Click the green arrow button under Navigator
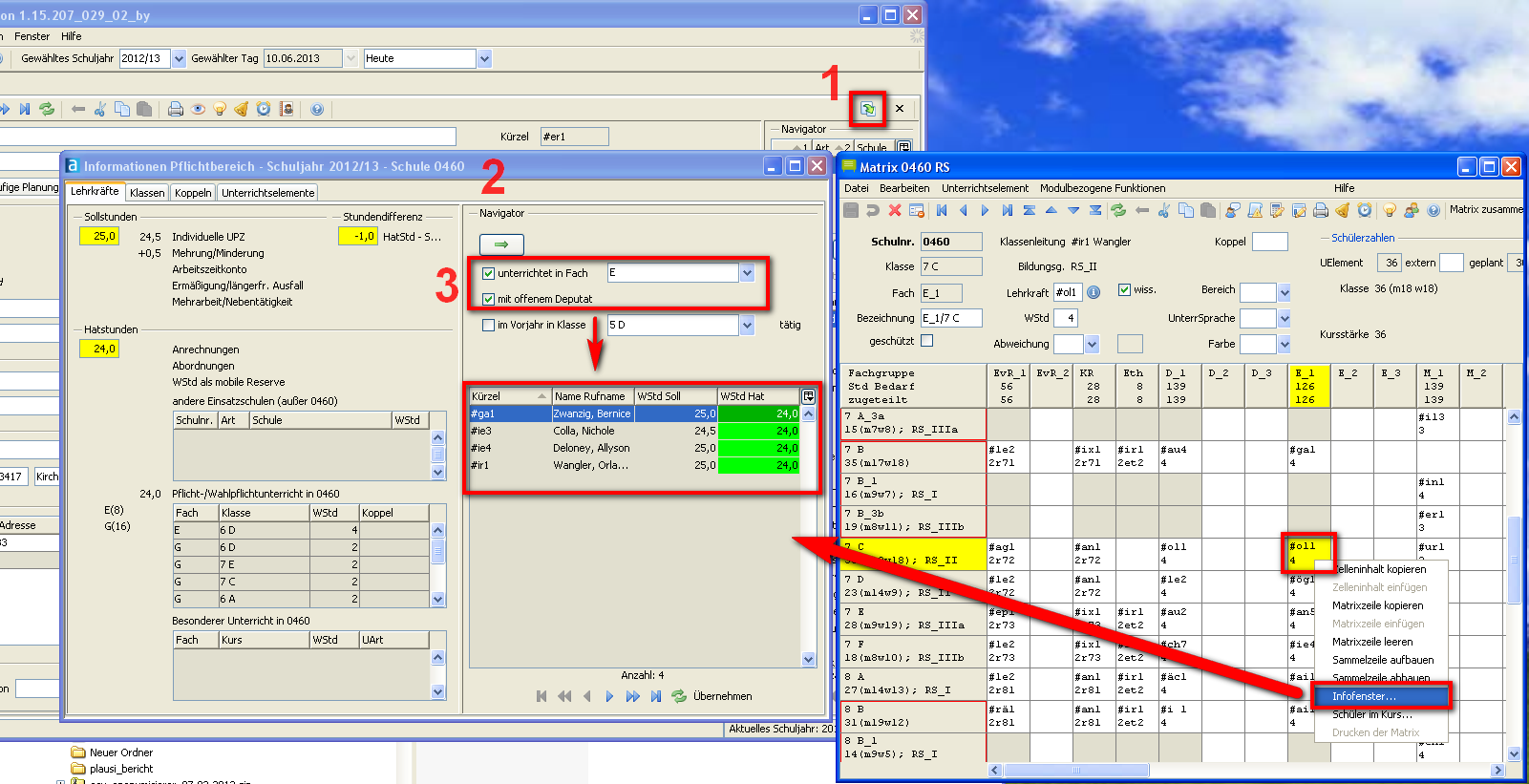The image size is (1529, 784). [x=501, y=244]
